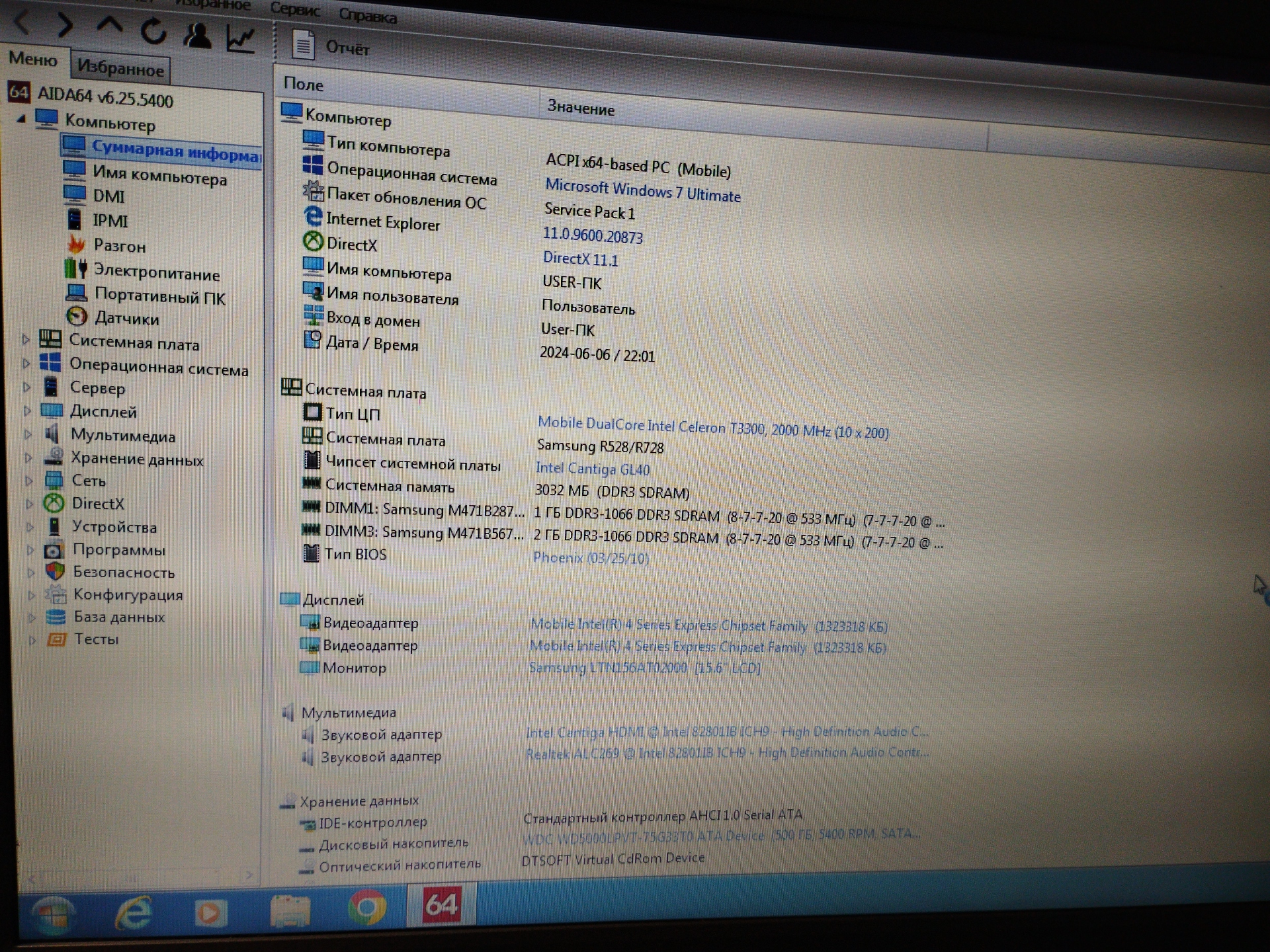1270x952 pixels.
Task: Open Samsung LTN156AT02000 monitor link
Action: 644,668
